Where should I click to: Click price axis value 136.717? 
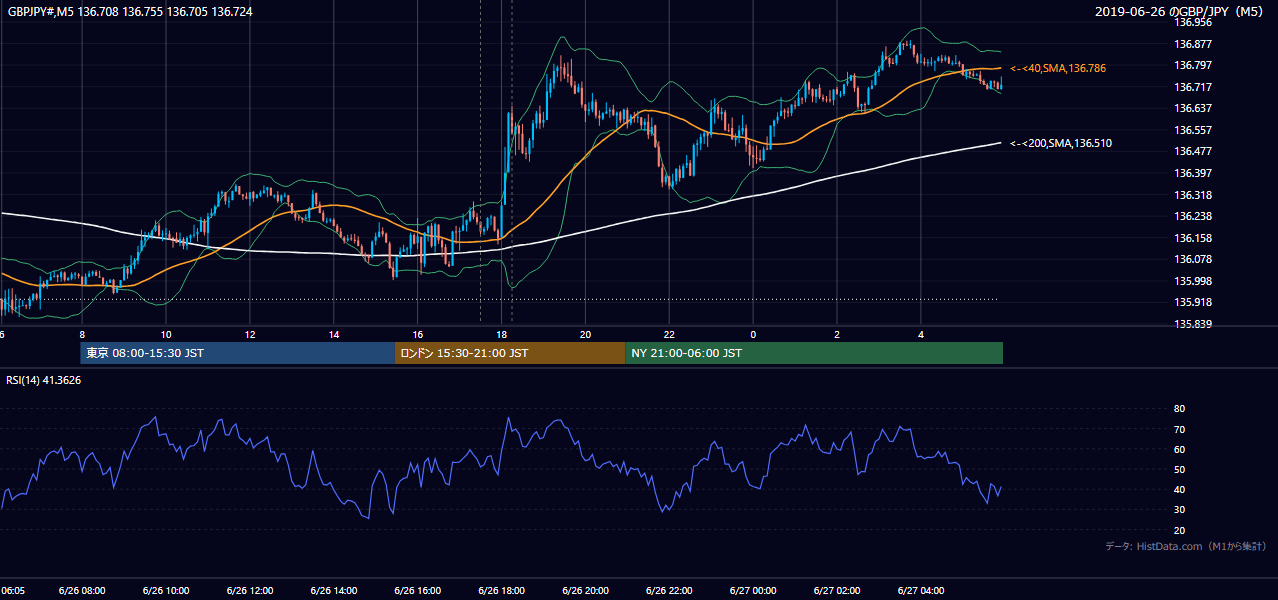1193,87
